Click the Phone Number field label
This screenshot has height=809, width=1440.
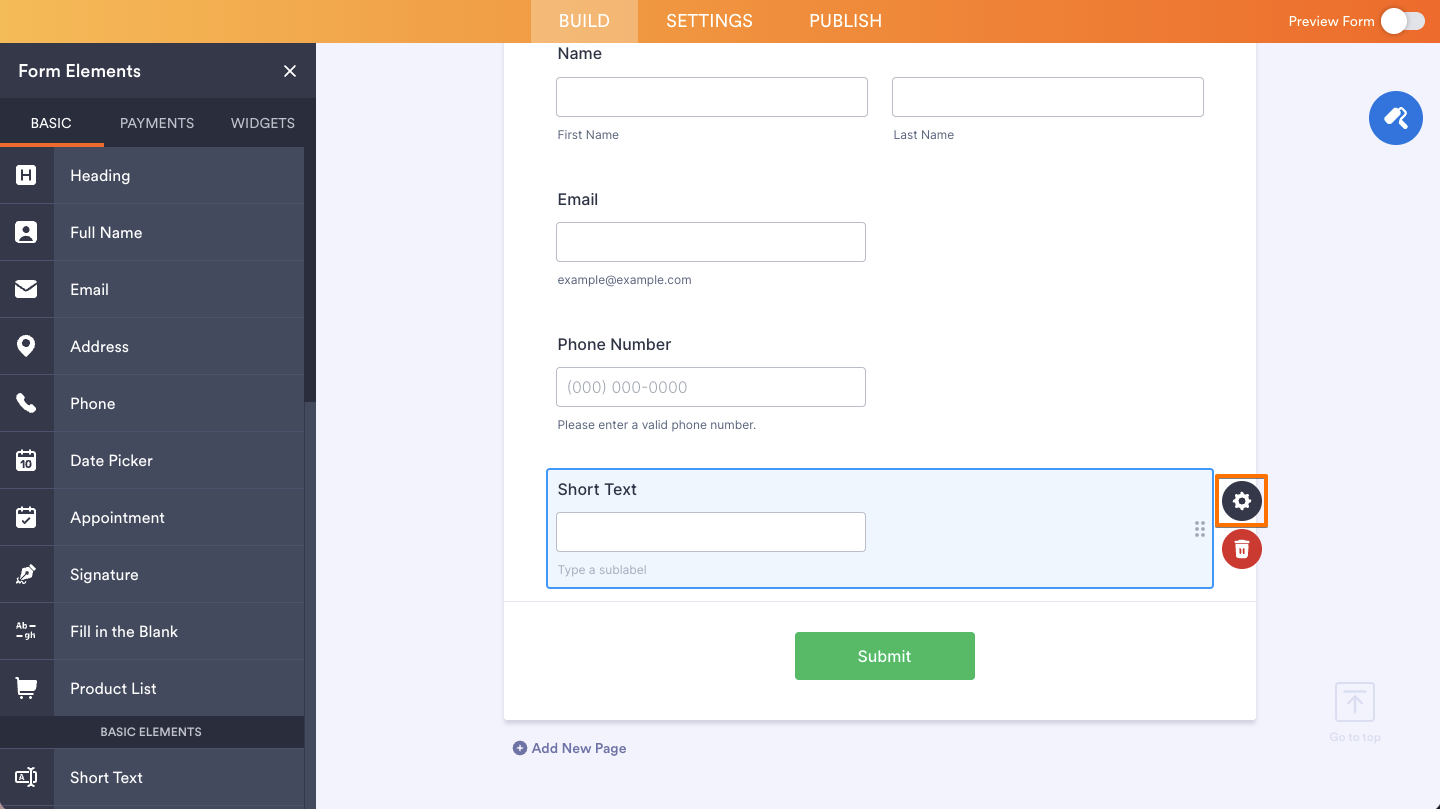pyautogui.click(x=614, y=344)
